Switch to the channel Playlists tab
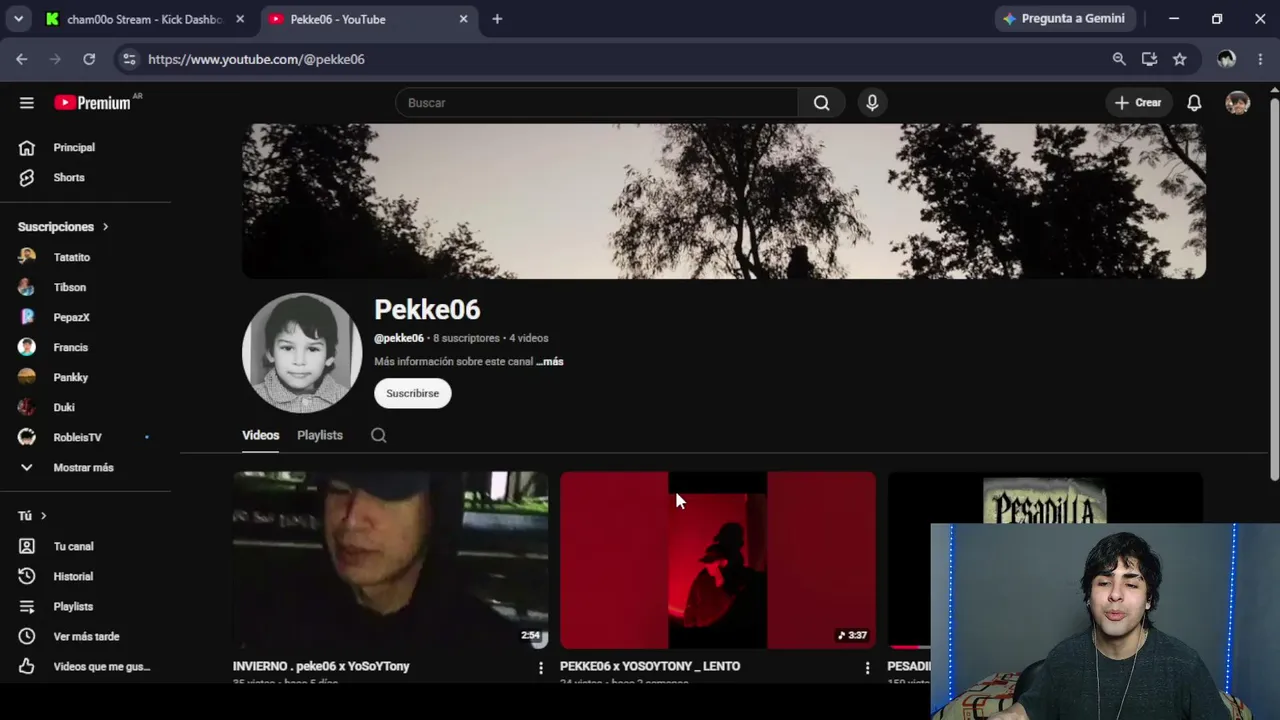 (x=320, y=435)
